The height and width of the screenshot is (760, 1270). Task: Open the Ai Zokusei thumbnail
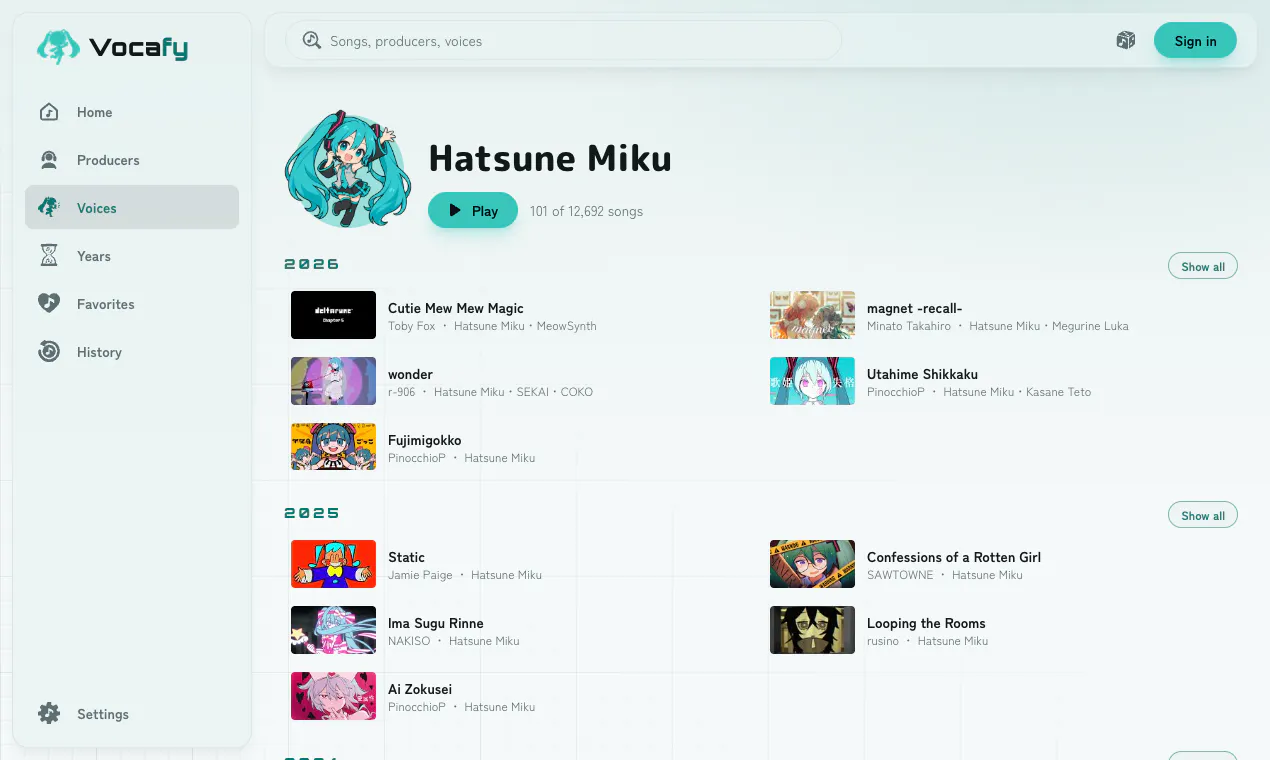click(x=333, y=696)
